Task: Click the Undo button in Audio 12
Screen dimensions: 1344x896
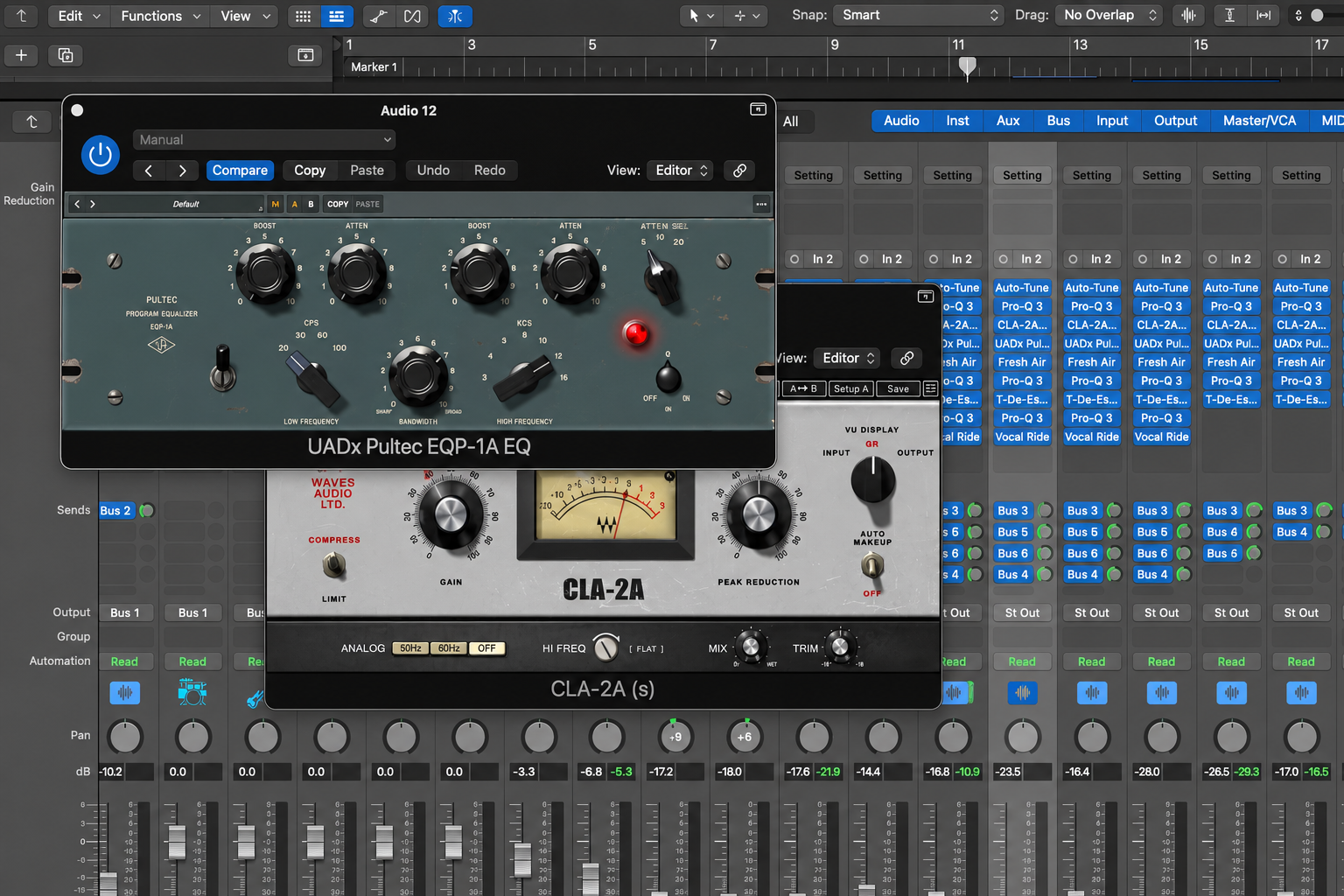Action: (433, 171)
